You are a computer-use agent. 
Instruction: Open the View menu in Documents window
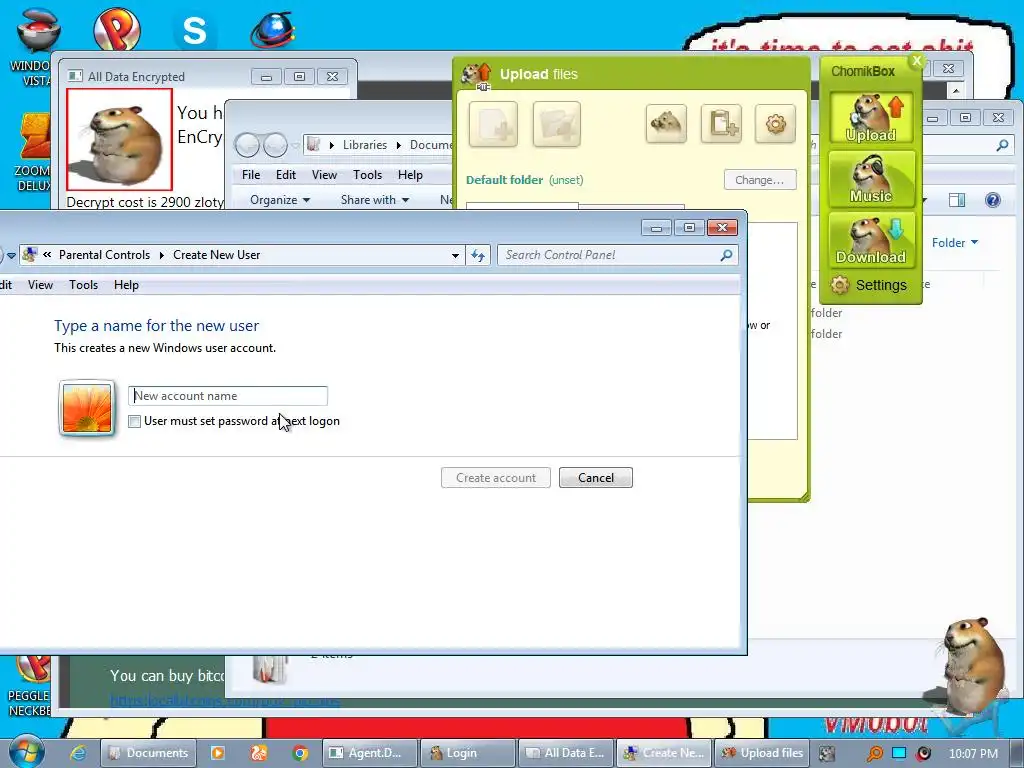tap(324, 175)
